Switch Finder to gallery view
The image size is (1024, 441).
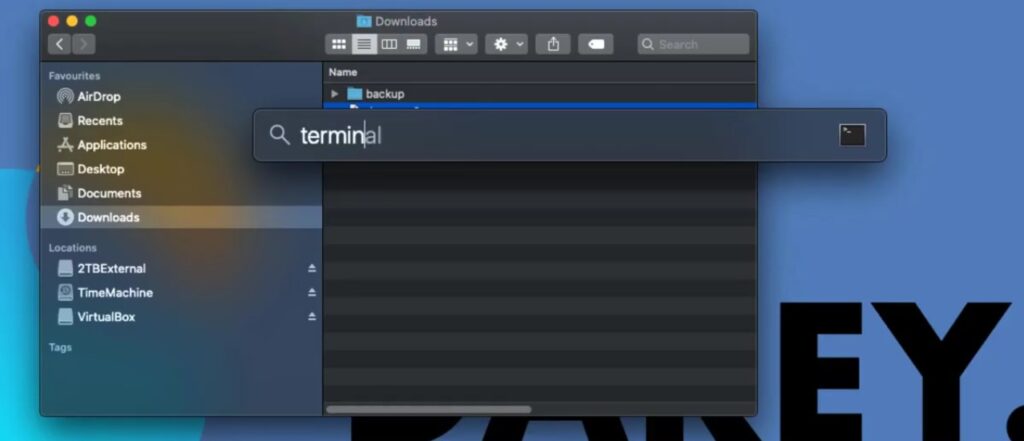414,44
